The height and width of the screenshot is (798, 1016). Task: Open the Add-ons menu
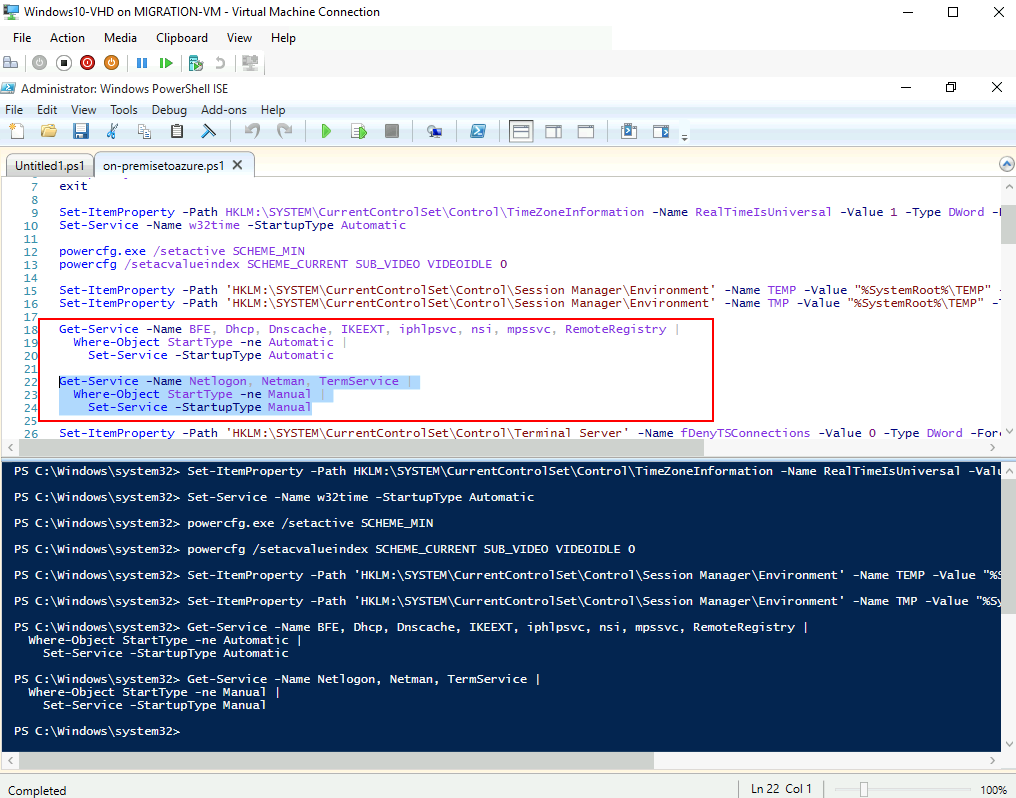click(x=224, y=110)
